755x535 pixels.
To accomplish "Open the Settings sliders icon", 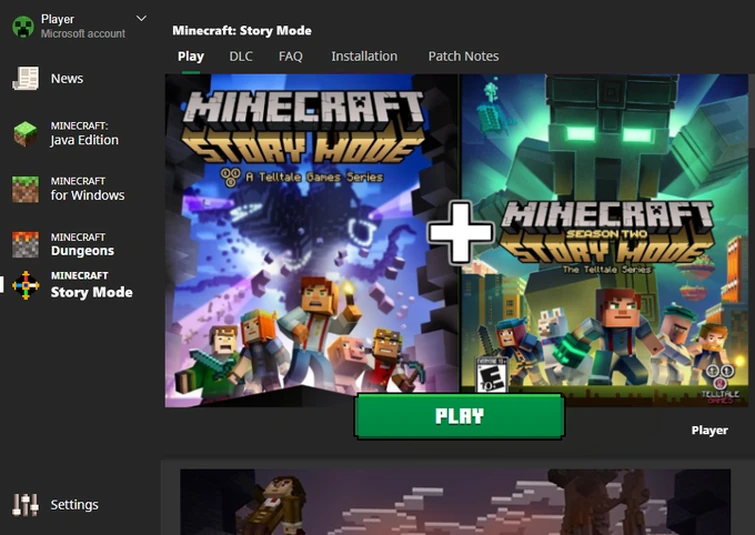I will (x=26, y=505).
